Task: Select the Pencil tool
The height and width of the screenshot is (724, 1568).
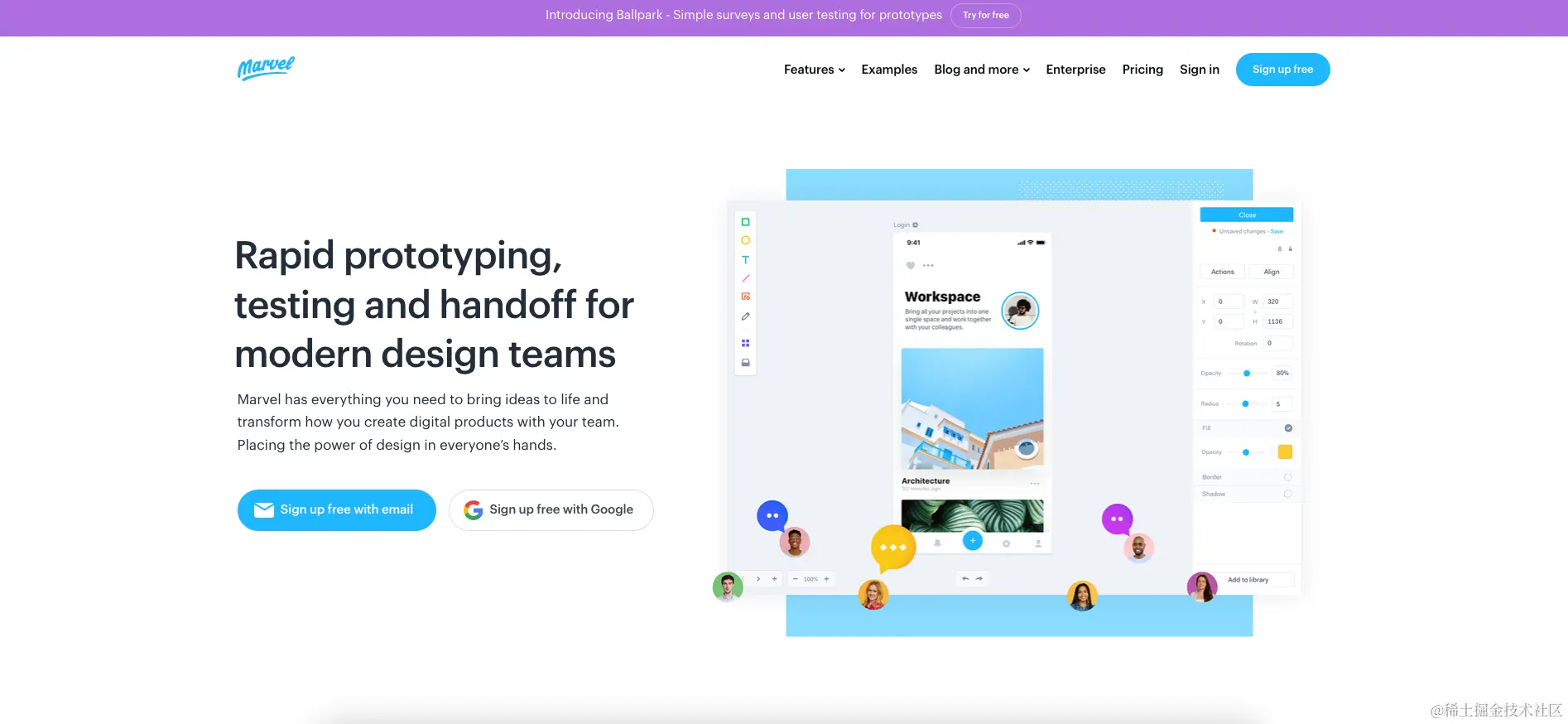Action: [x=745, y=316]
